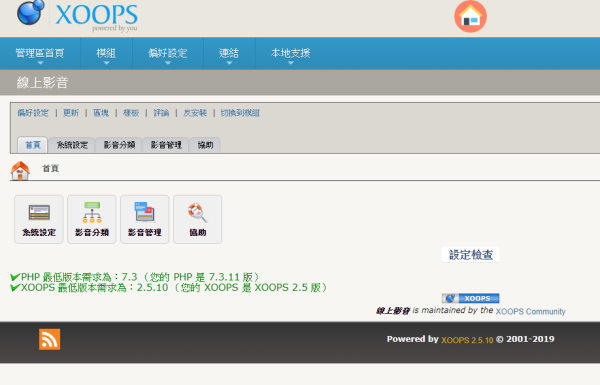Click the 評論 link
Screen dimensions: 600x385
tap(161, 113)
